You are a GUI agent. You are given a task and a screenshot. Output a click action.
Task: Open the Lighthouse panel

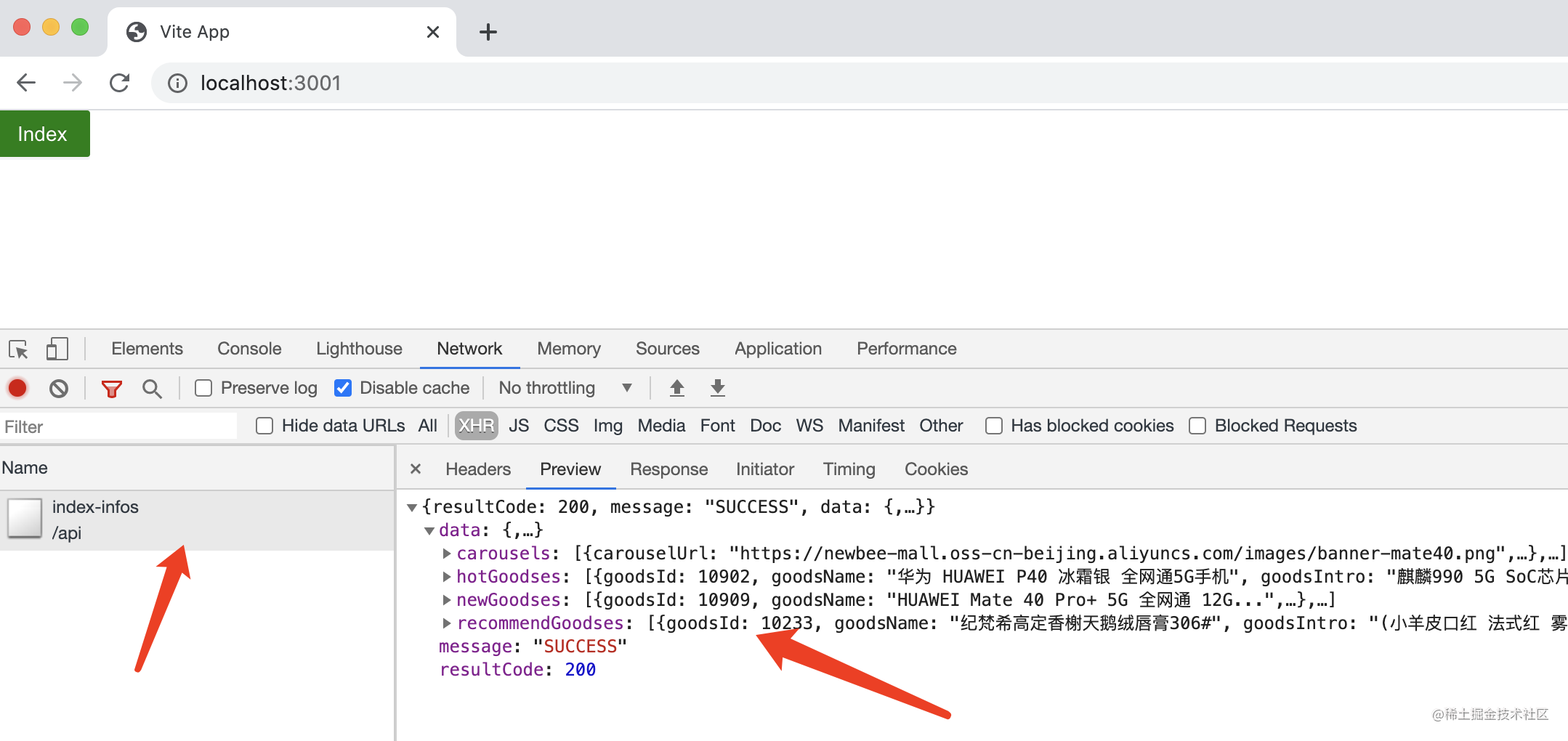tap(359, 349)
